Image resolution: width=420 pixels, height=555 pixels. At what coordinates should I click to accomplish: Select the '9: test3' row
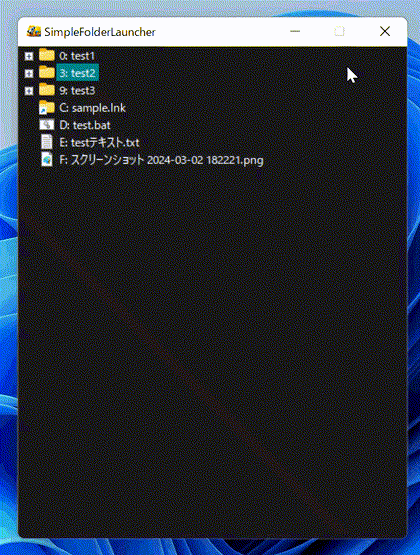(77, 91)
